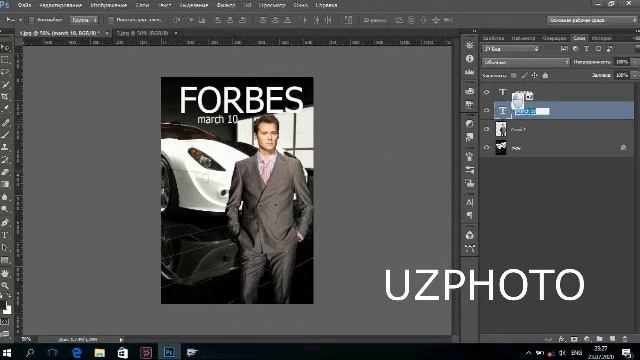Select the History Brush tool

5,160
